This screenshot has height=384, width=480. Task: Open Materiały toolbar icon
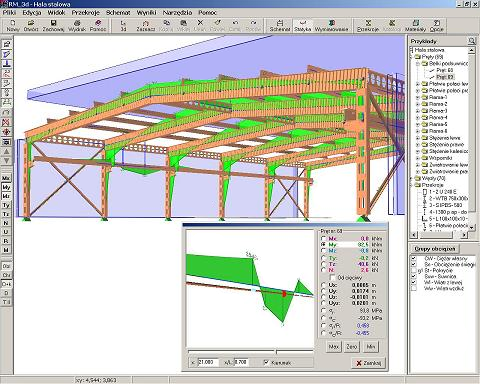point(415,25)
